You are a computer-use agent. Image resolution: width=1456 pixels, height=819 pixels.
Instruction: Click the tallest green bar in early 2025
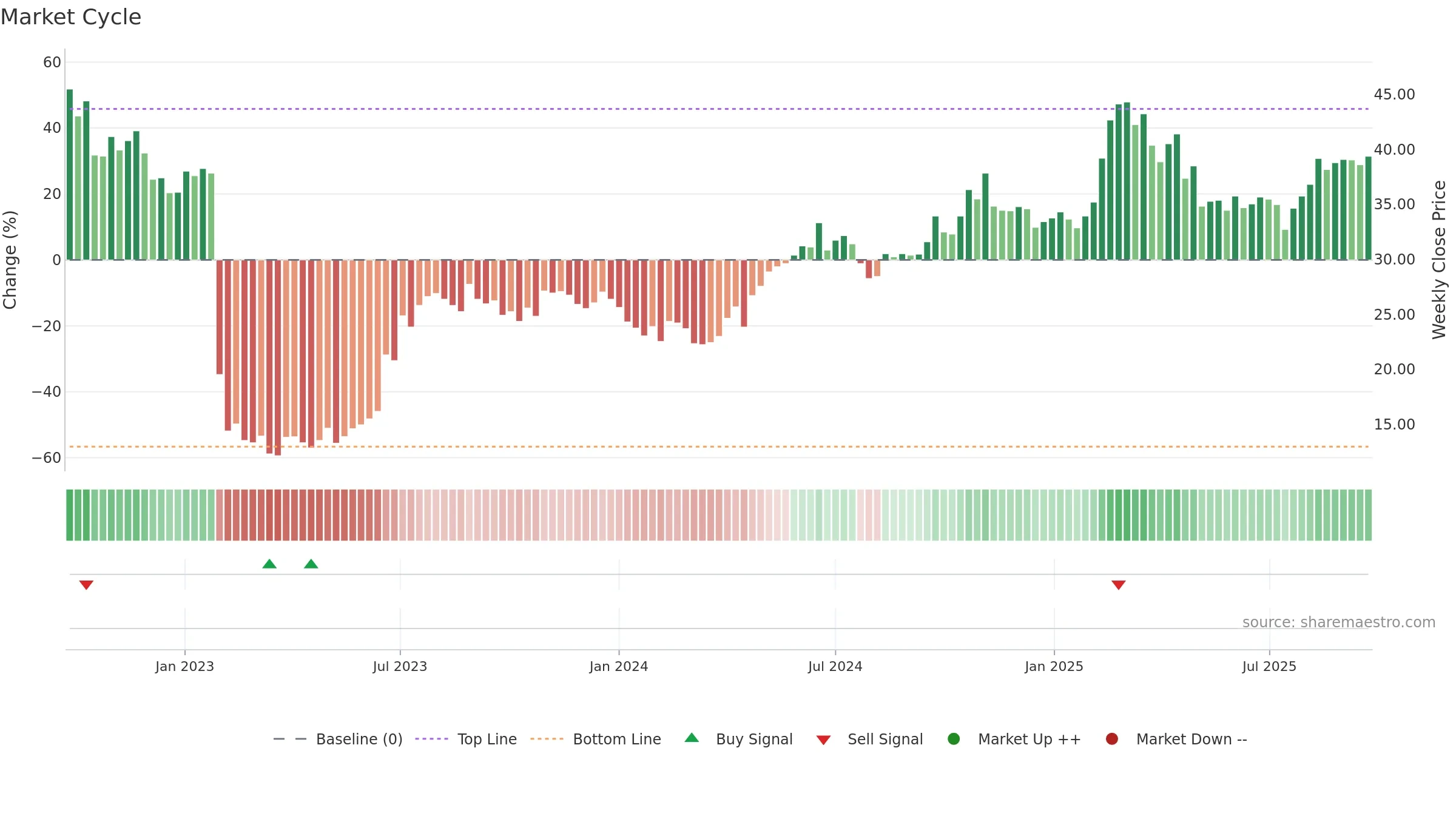[1127, 181]
